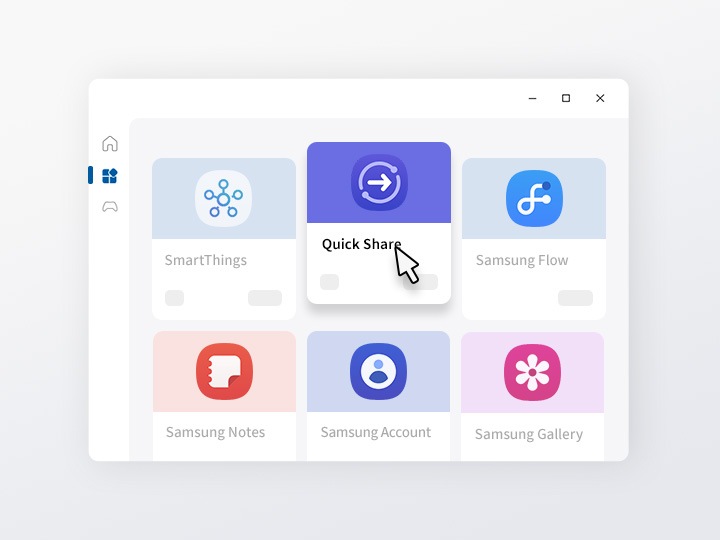Screen dimensions: 720x540
Task: Click the Samsung Flow app icon
Action: 534,198
